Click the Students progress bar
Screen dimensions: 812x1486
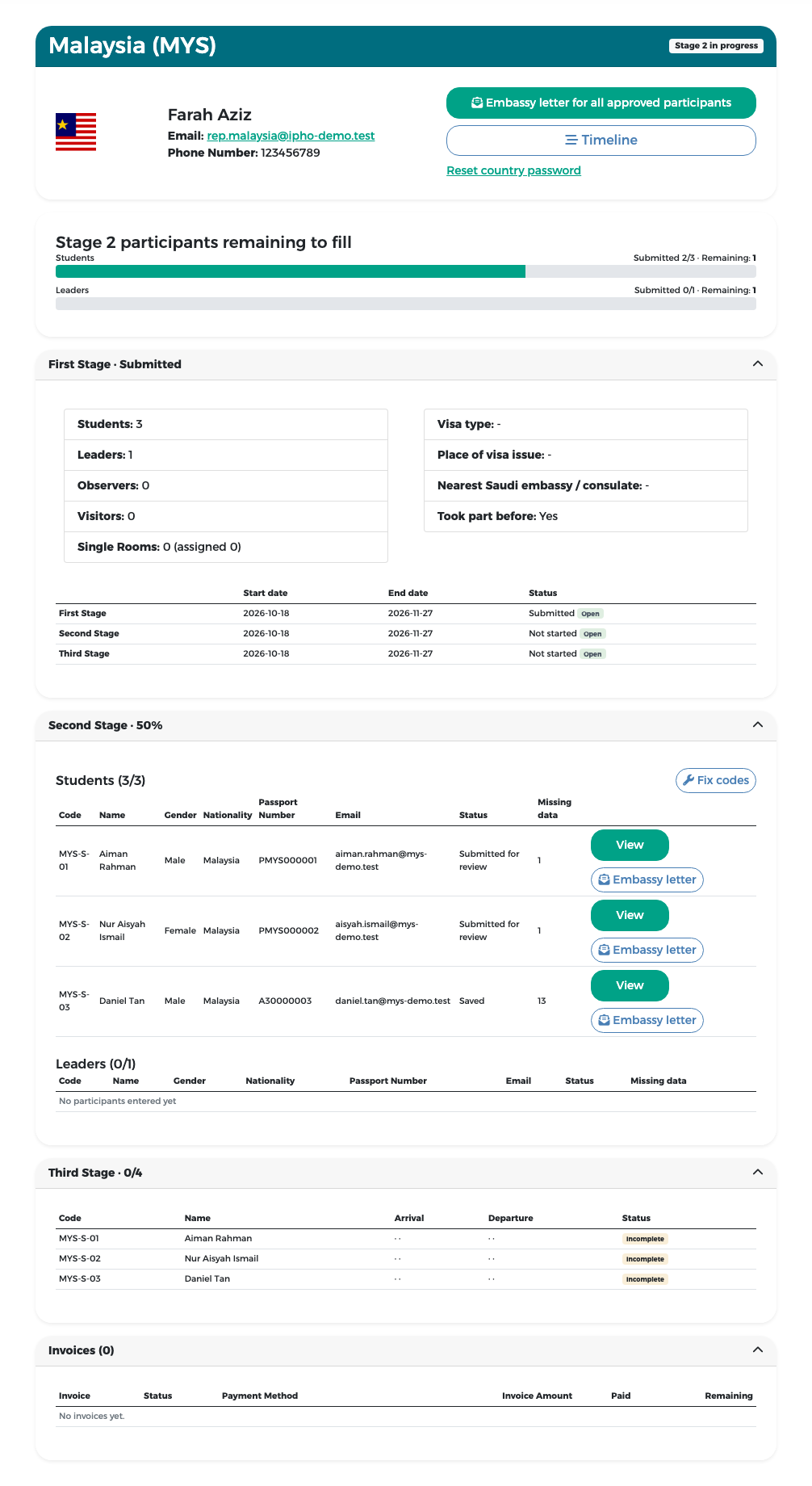[406, 271]
